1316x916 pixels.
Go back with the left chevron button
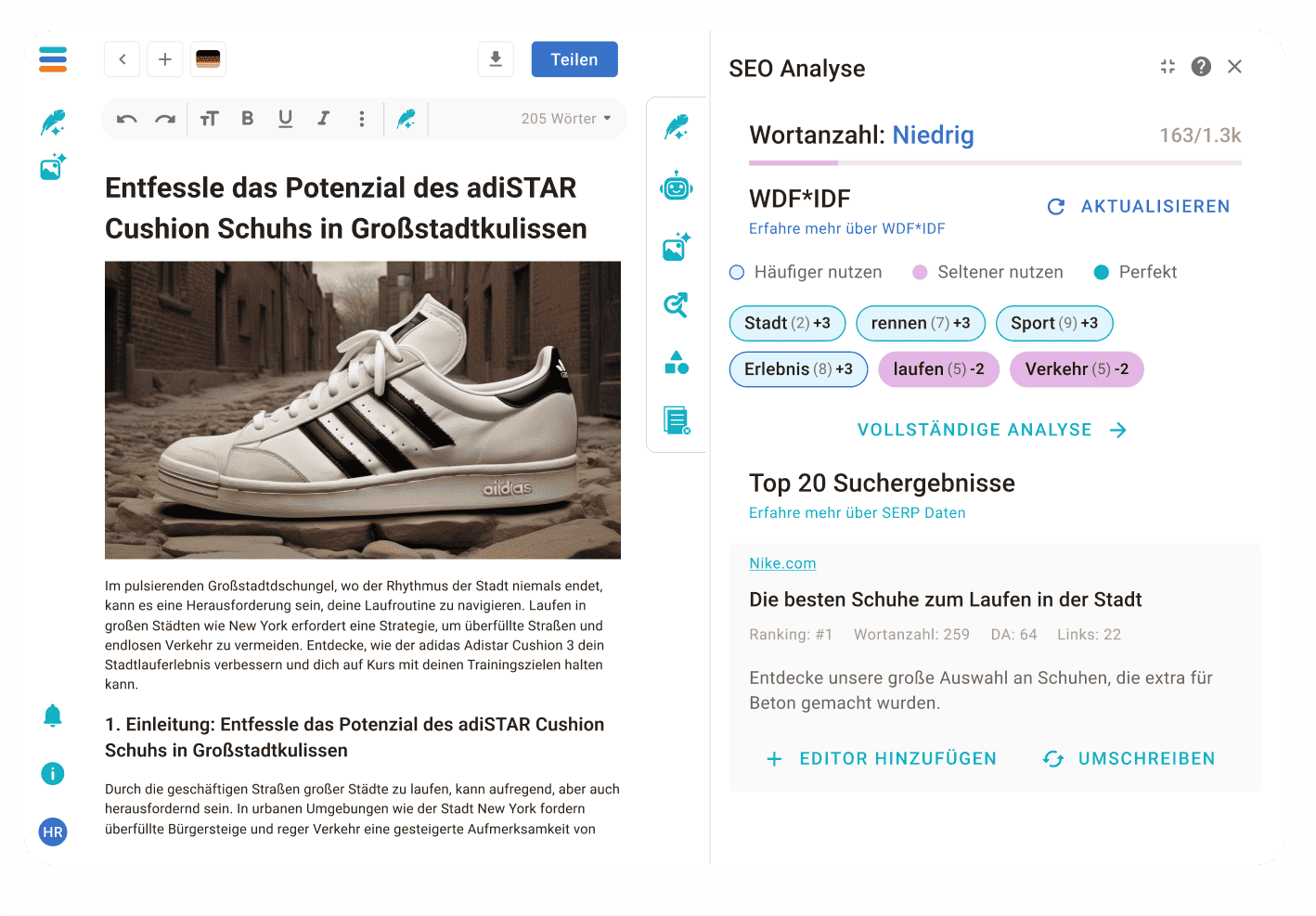123,59
